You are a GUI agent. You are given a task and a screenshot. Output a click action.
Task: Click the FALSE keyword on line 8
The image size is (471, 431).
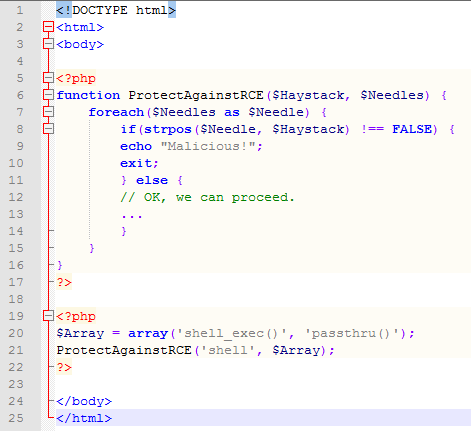(x=412, y=129)
